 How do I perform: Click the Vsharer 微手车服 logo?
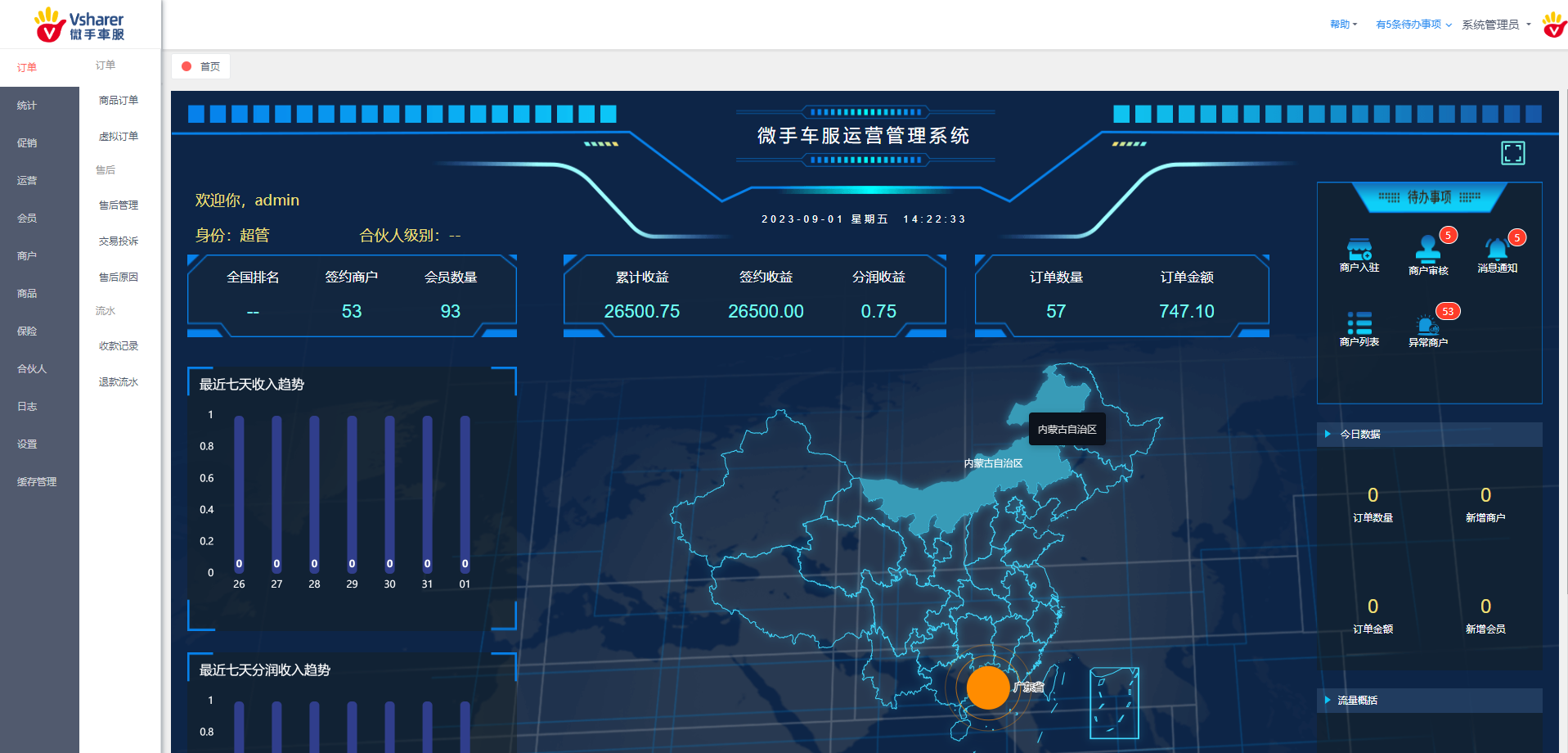click(79, 25)
